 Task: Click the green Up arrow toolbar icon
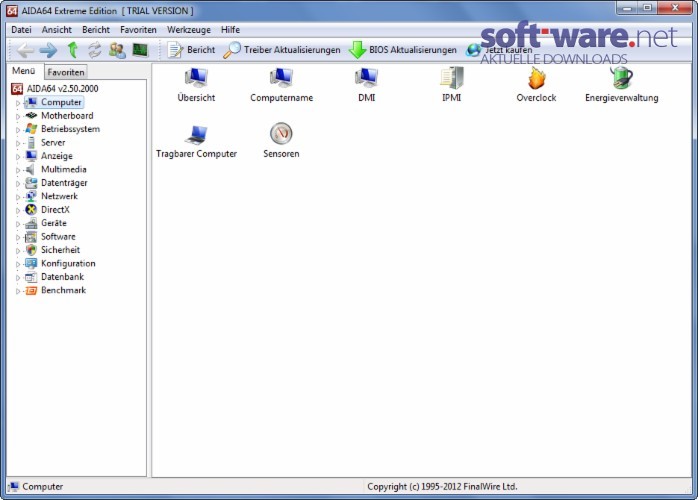click(73, 50)
